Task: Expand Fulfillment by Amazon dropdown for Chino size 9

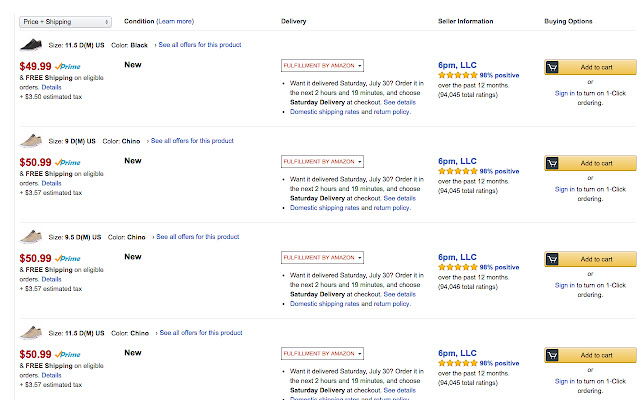Action: [x=322, y=162]
